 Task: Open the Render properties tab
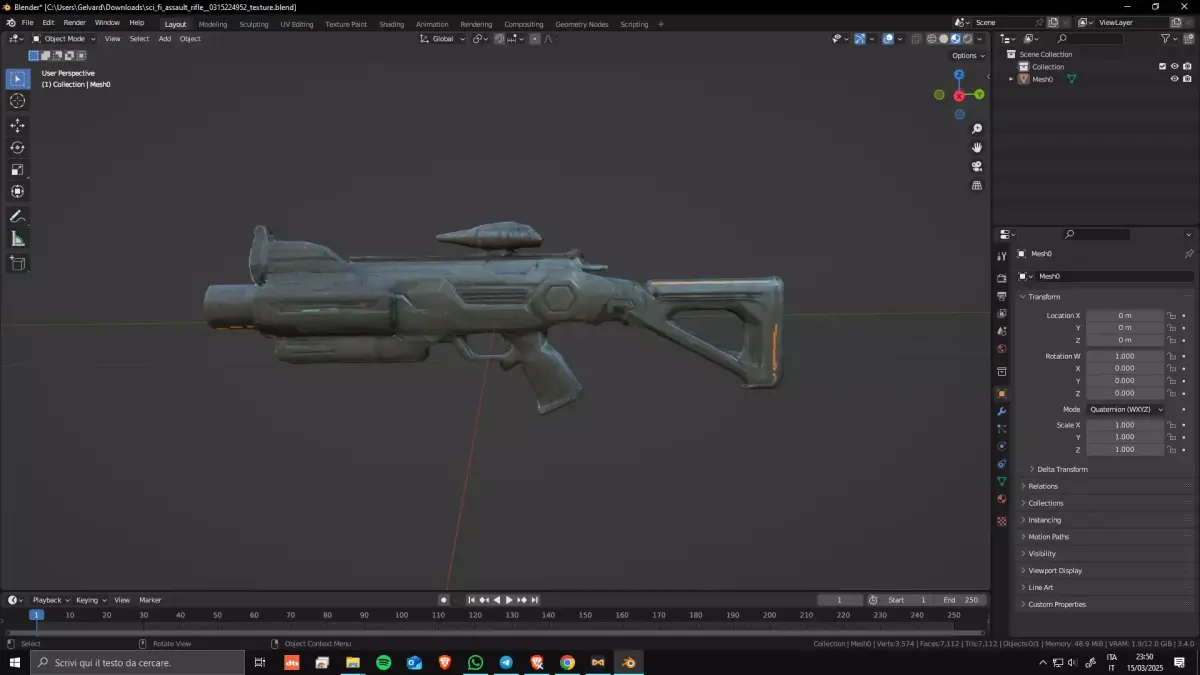pos(1002,278)
